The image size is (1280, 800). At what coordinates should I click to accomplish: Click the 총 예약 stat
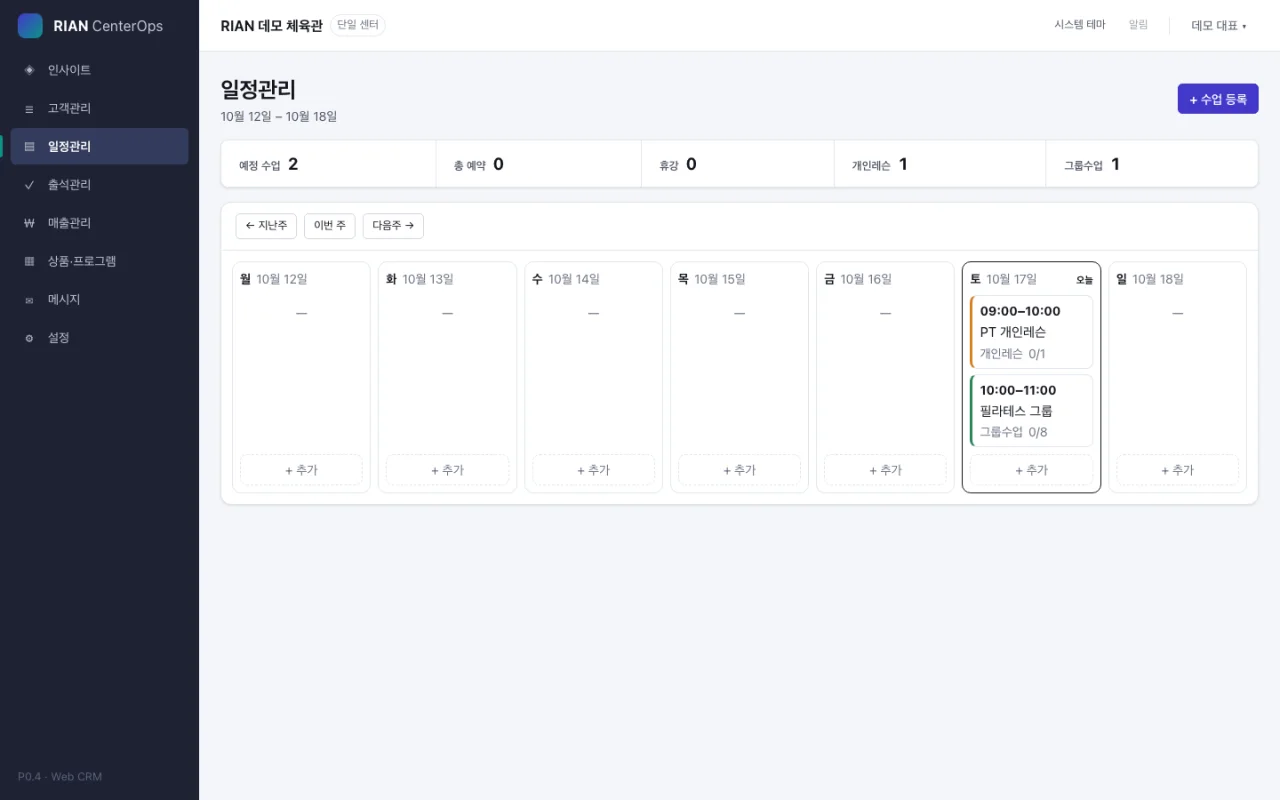pos(539,164)
